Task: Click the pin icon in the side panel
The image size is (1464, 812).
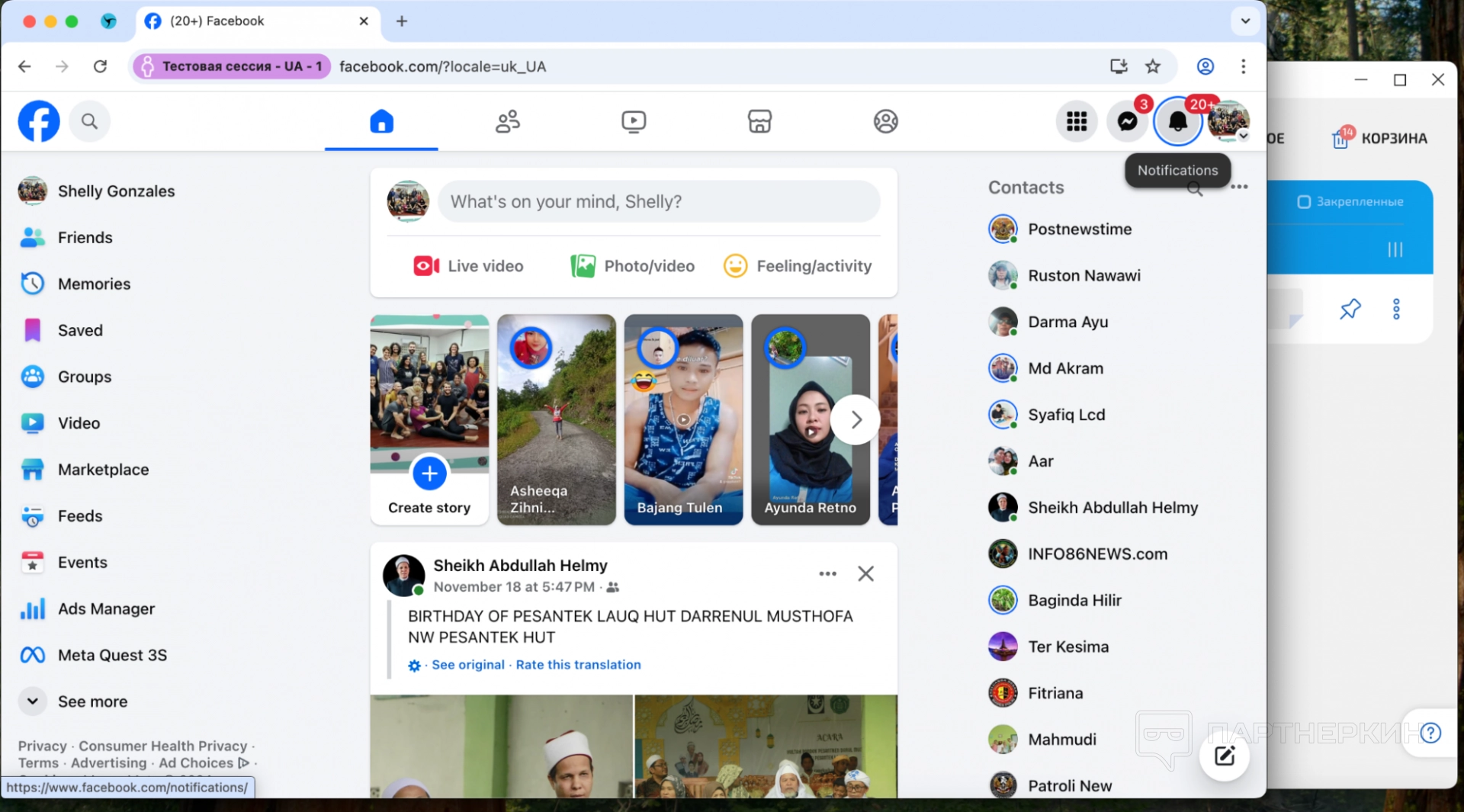Action: click(1350, 309)
